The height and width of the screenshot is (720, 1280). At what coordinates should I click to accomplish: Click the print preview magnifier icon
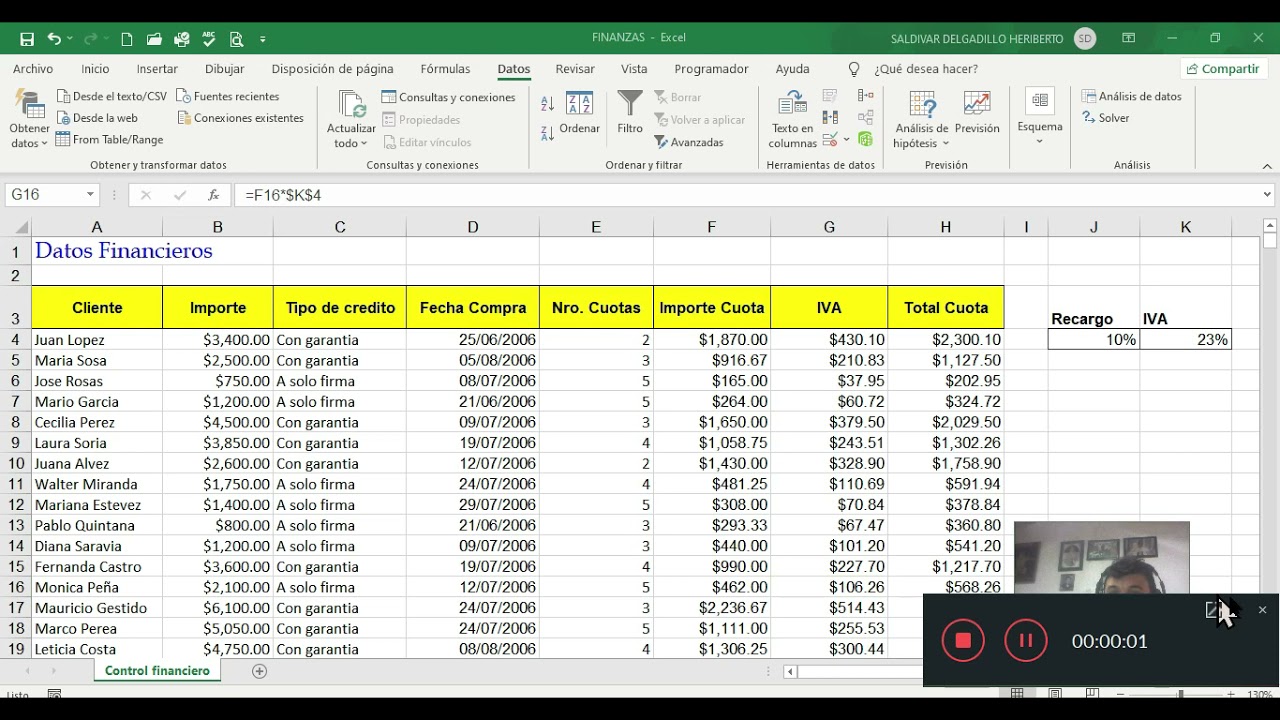point(237,39)
